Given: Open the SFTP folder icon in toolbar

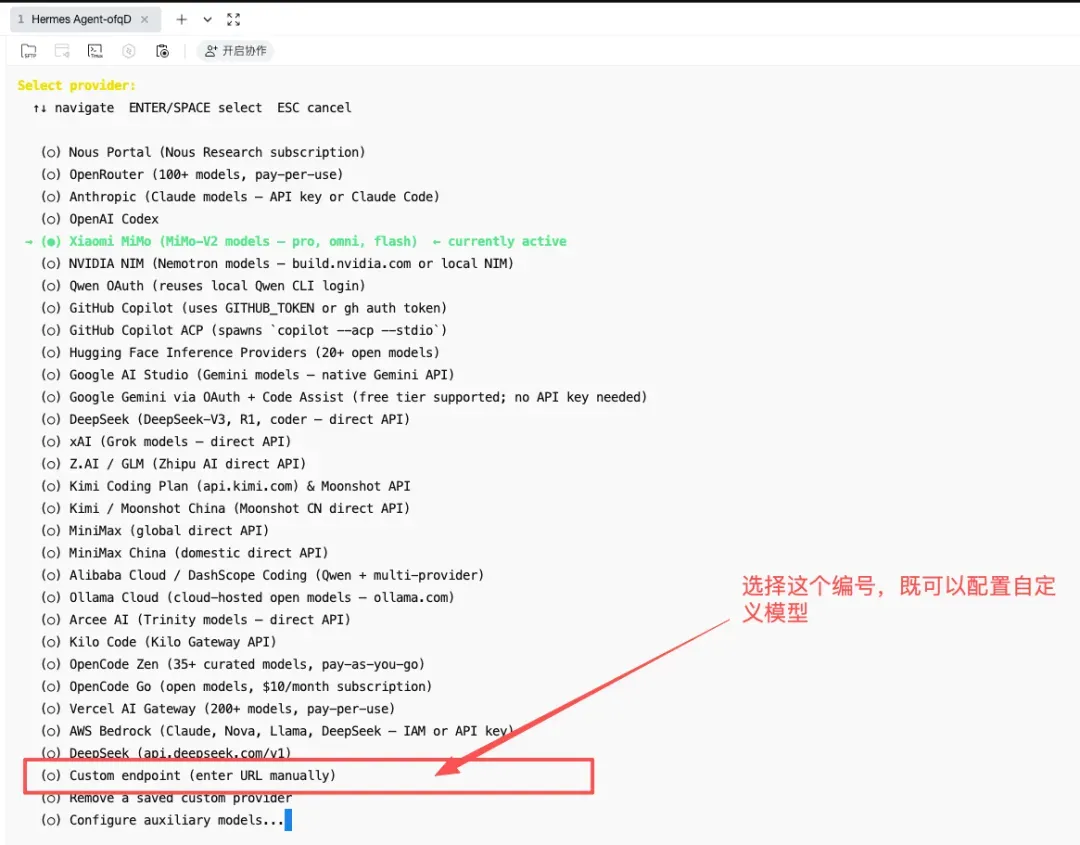Looking at the screenshot, I should (28, 51).
